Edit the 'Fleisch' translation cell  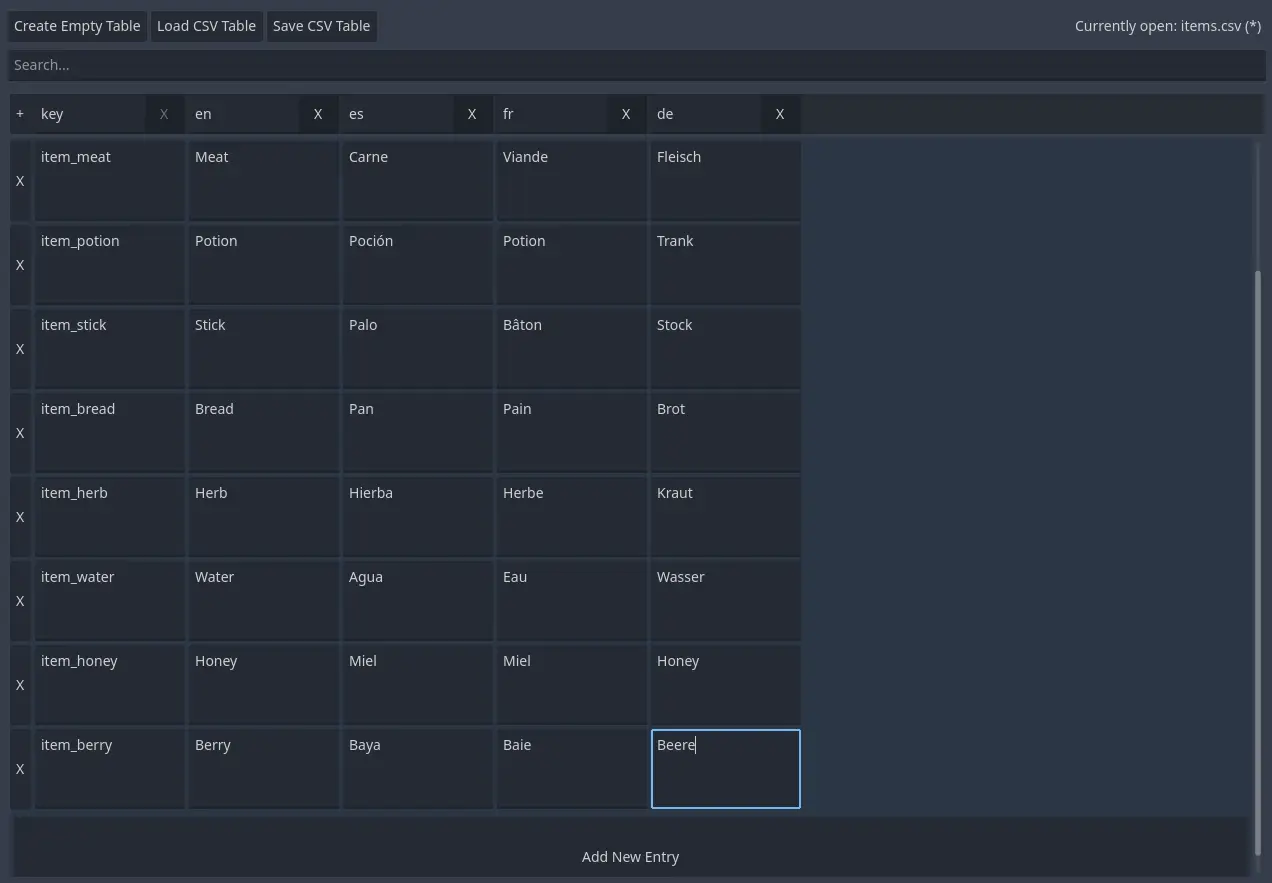[x=725, y=180]
